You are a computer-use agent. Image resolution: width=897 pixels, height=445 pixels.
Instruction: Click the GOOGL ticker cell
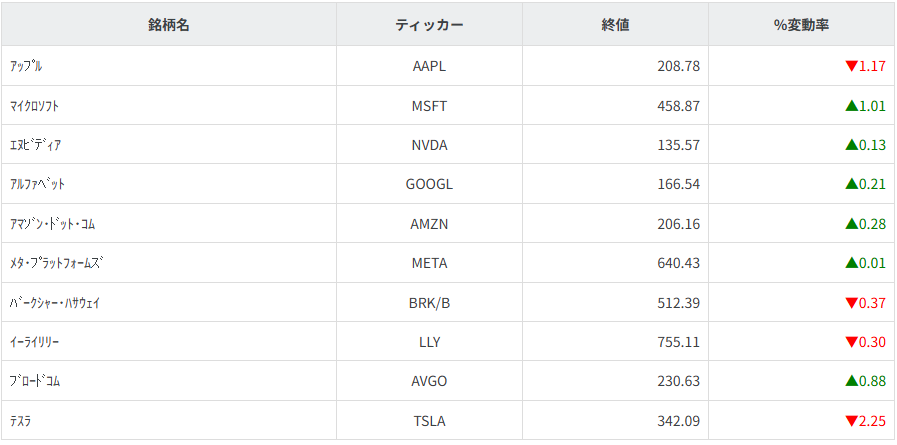coord(429,184)
